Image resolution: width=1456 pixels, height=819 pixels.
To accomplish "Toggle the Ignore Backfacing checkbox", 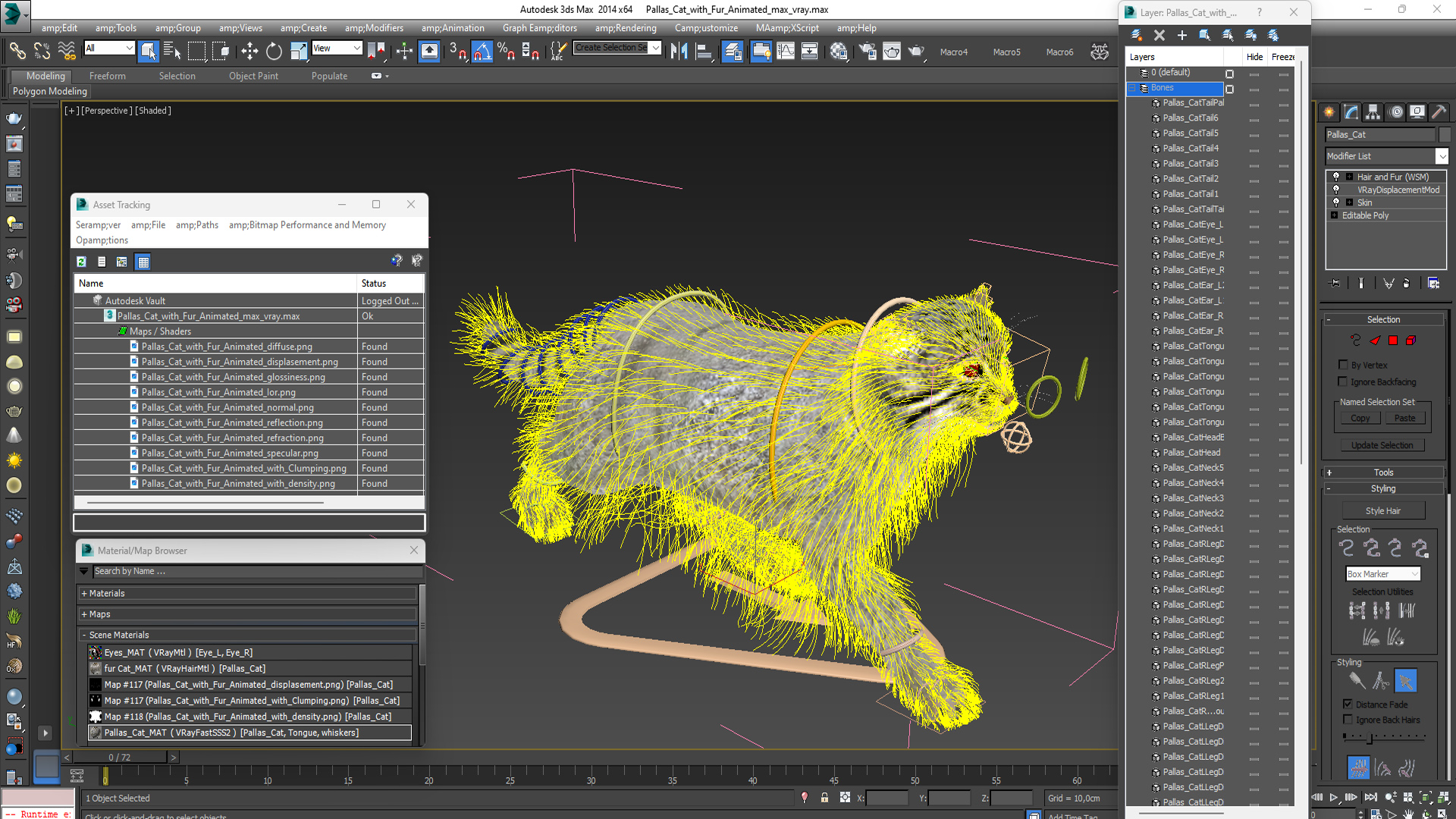I will coord(1343,381).
